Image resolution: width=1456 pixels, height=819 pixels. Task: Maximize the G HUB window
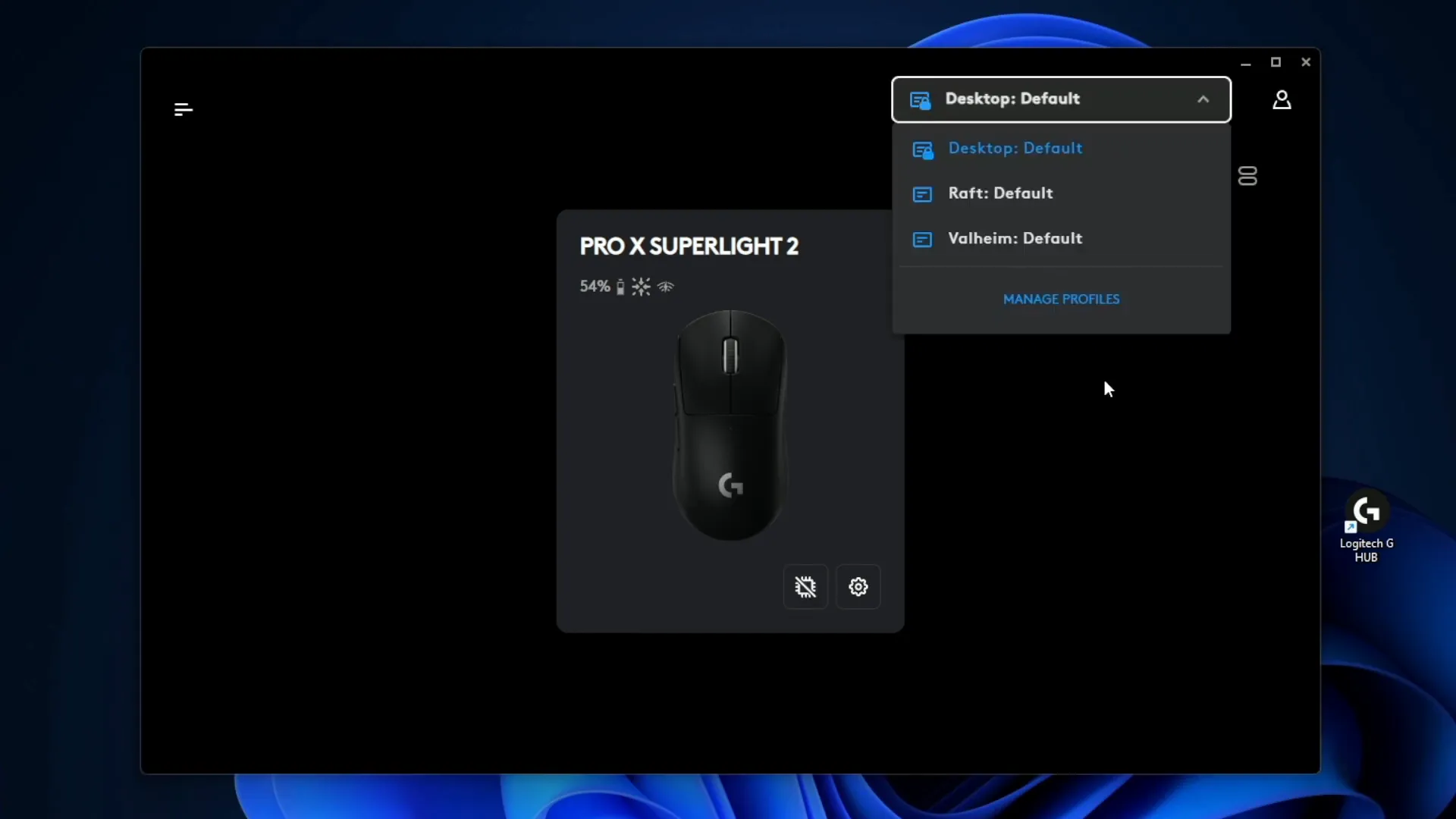pos(1276,62)
